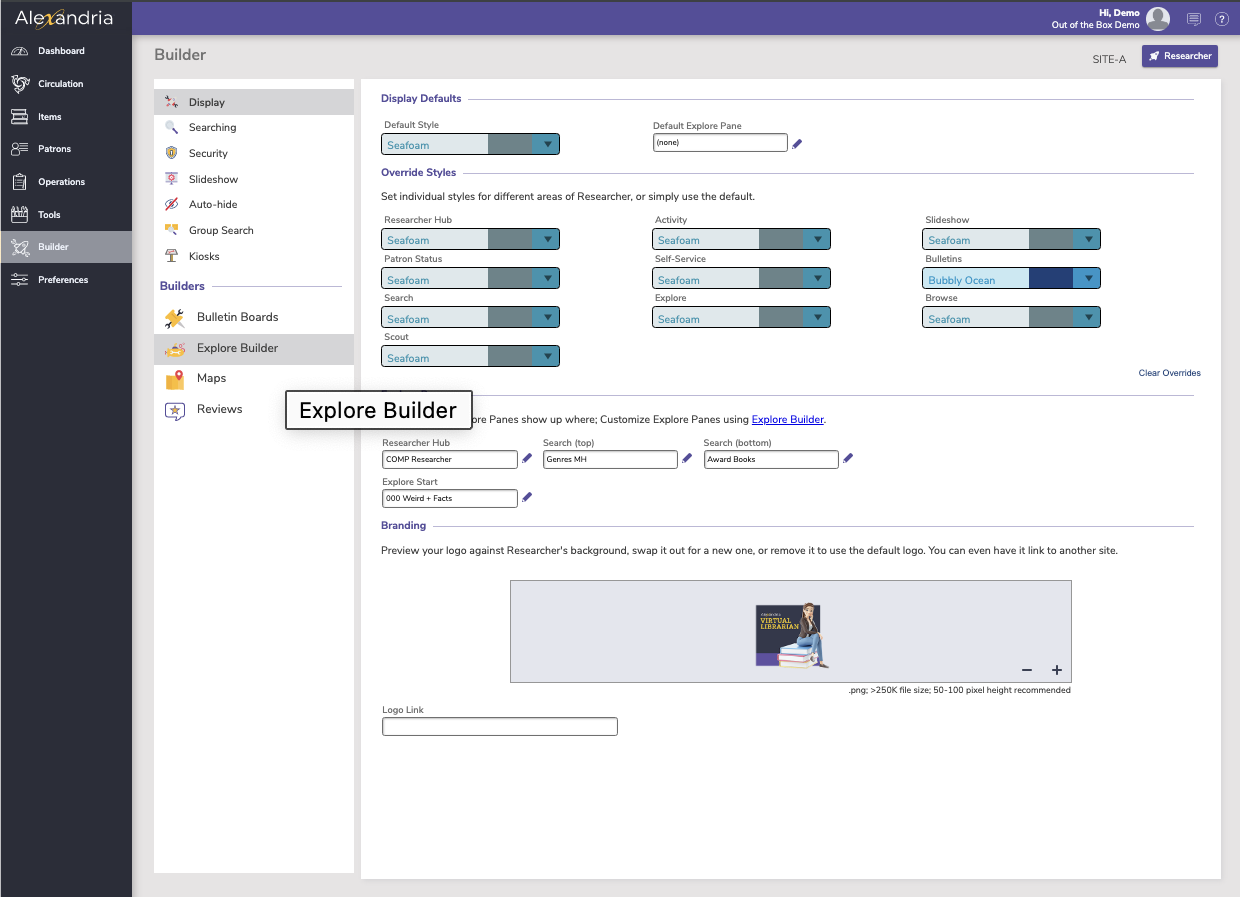Open the Slideshow style dropdown
The image size is (1240, 897).
coord(1011,240)
